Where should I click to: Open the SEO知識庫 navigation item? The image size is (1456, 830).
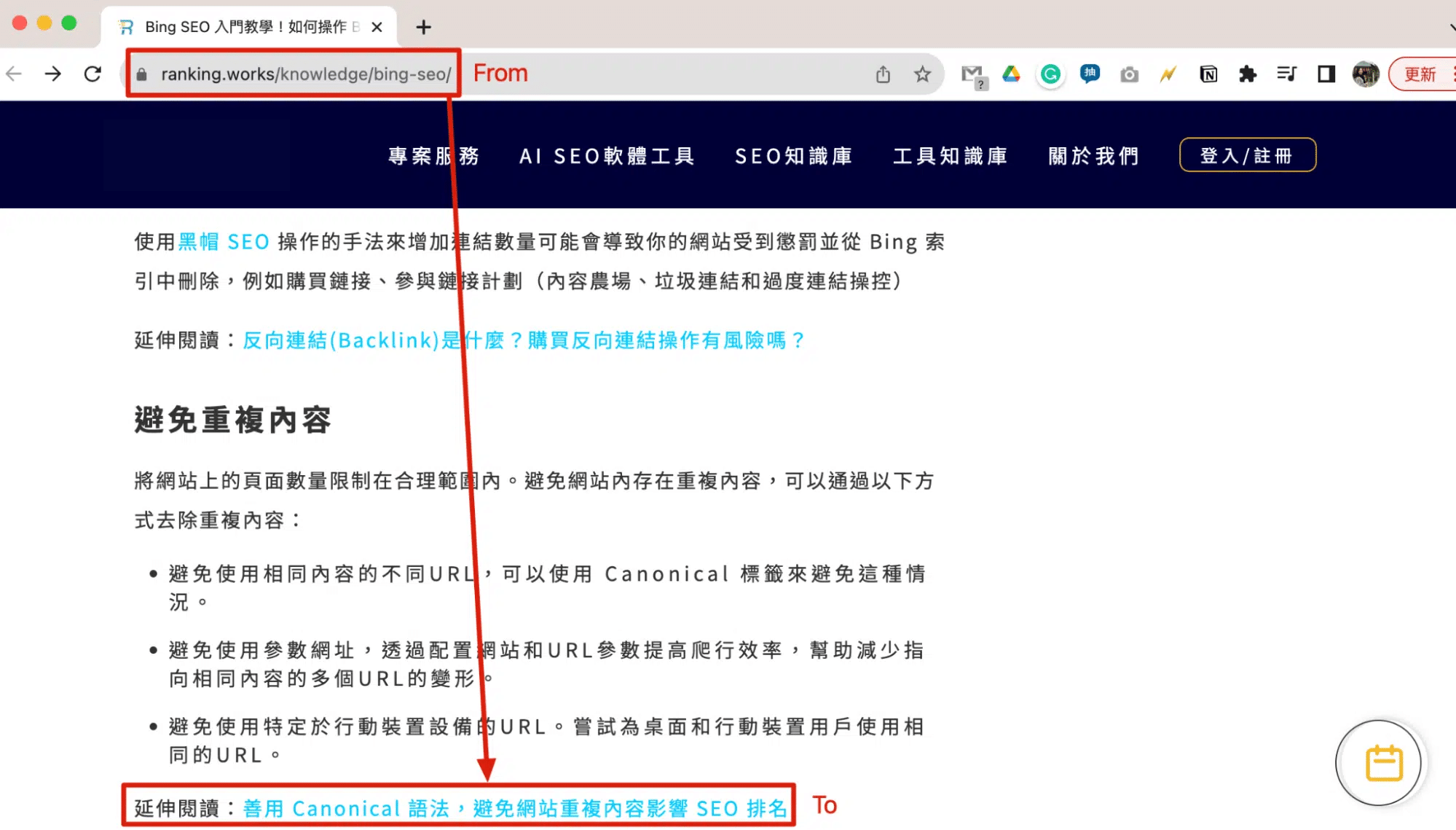coord(794,156)
